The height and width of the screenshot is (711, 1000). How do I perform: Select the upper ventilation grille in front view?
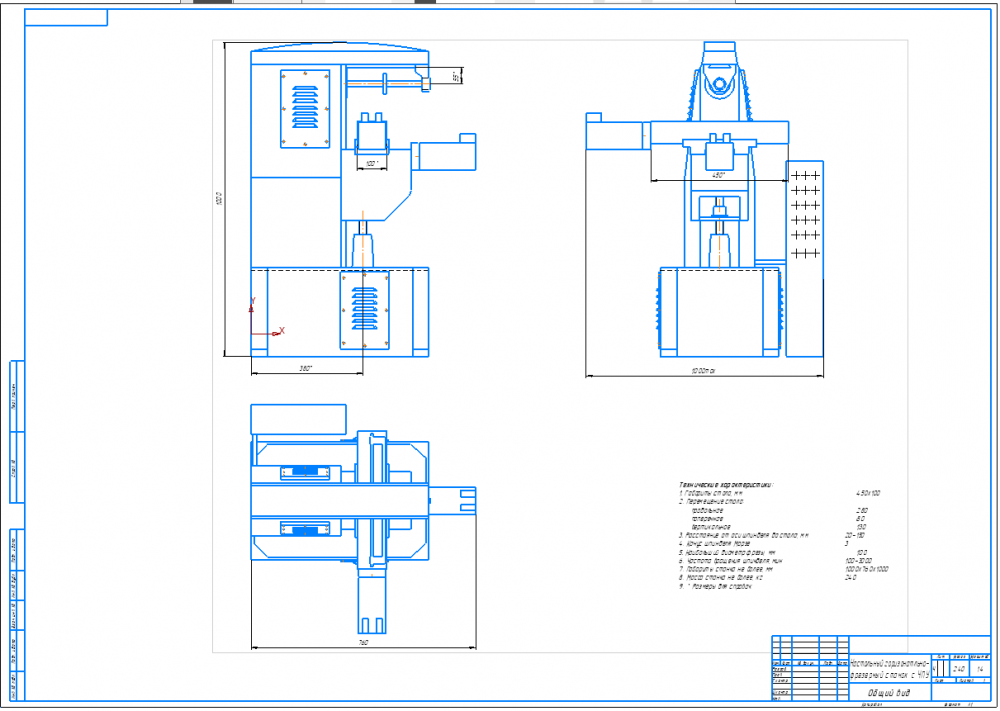tap(305, 109)
